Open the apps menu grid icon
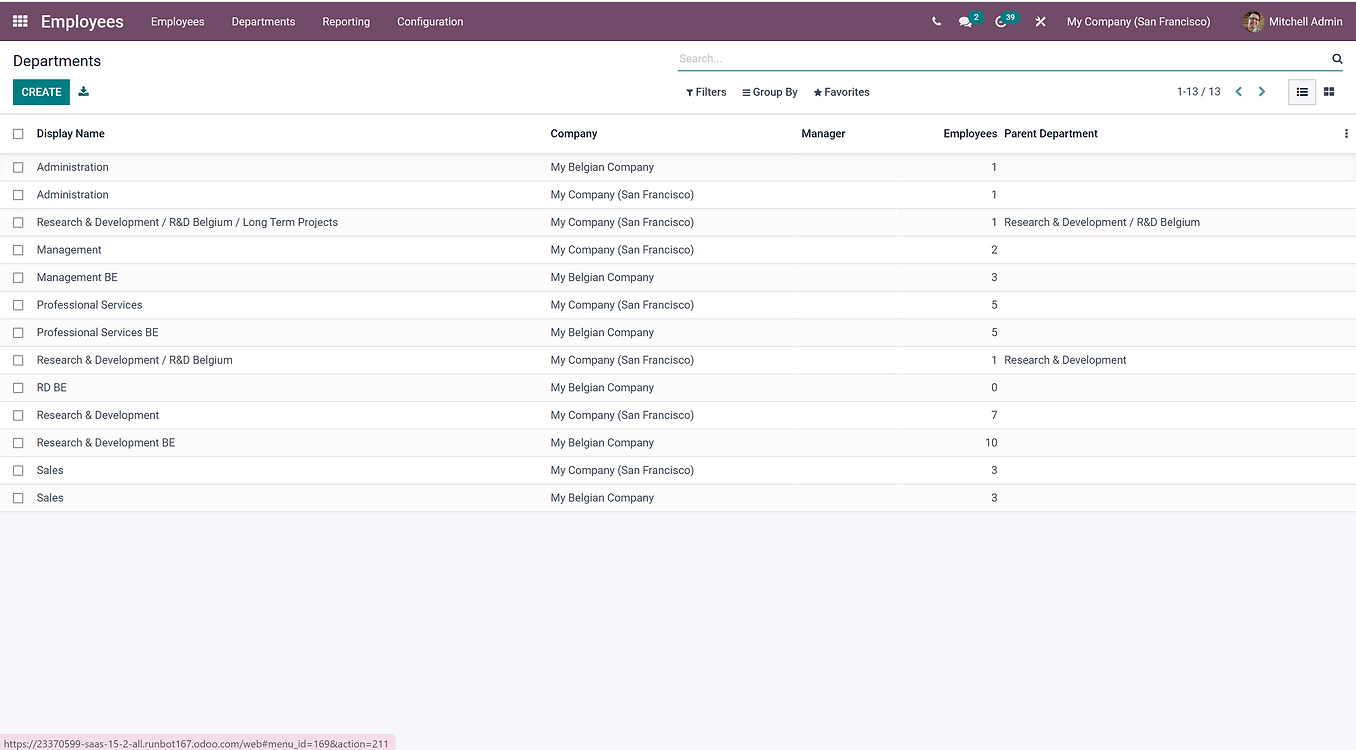Image resolution: width=1356 pixels, height=750 pixels. click(19, 21)
